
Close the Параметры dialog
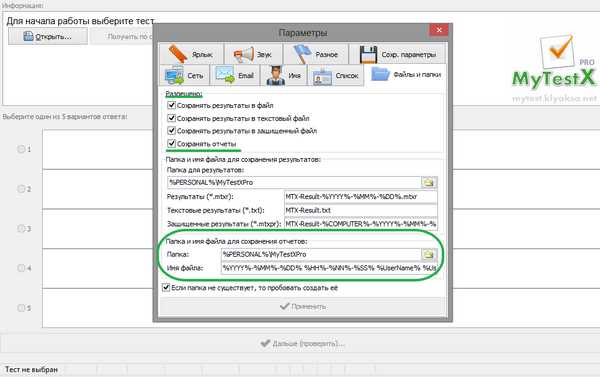point(439,30)
